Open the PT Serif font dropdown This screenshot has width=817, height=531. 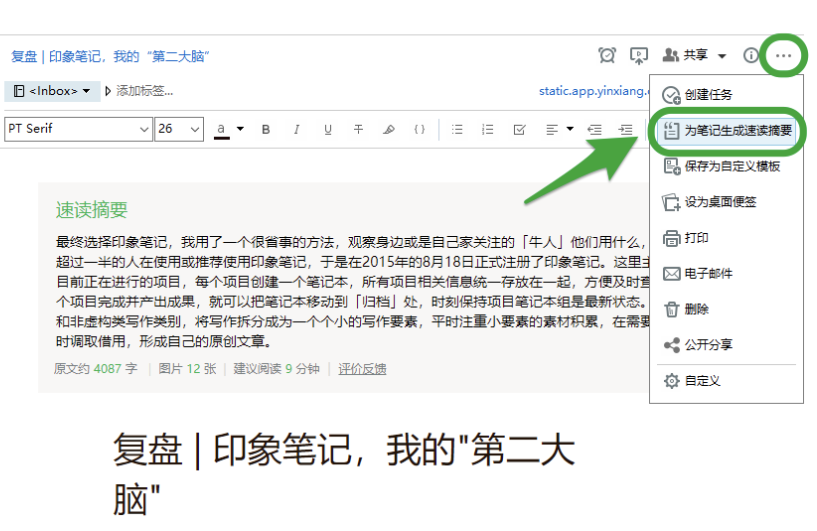[78, 129]
